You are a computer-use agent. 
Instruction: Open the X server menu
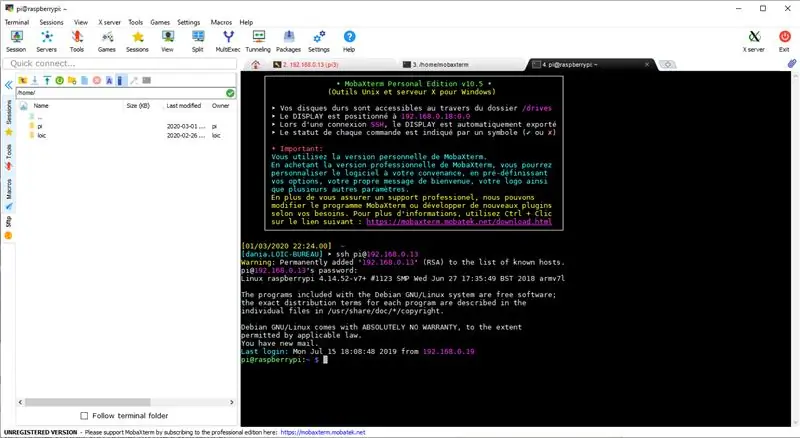pyautogui.click(x=110, y=22)
